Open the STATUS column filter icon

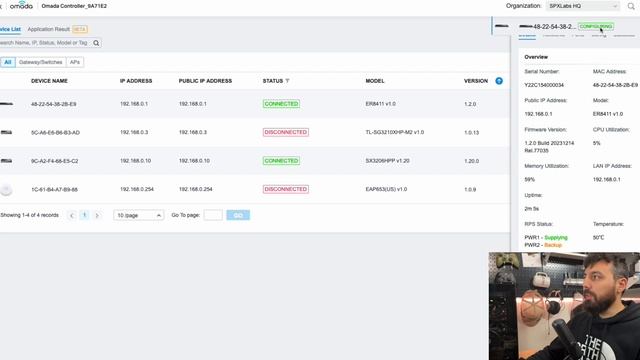pyautogui.click(x=287, y=81)
